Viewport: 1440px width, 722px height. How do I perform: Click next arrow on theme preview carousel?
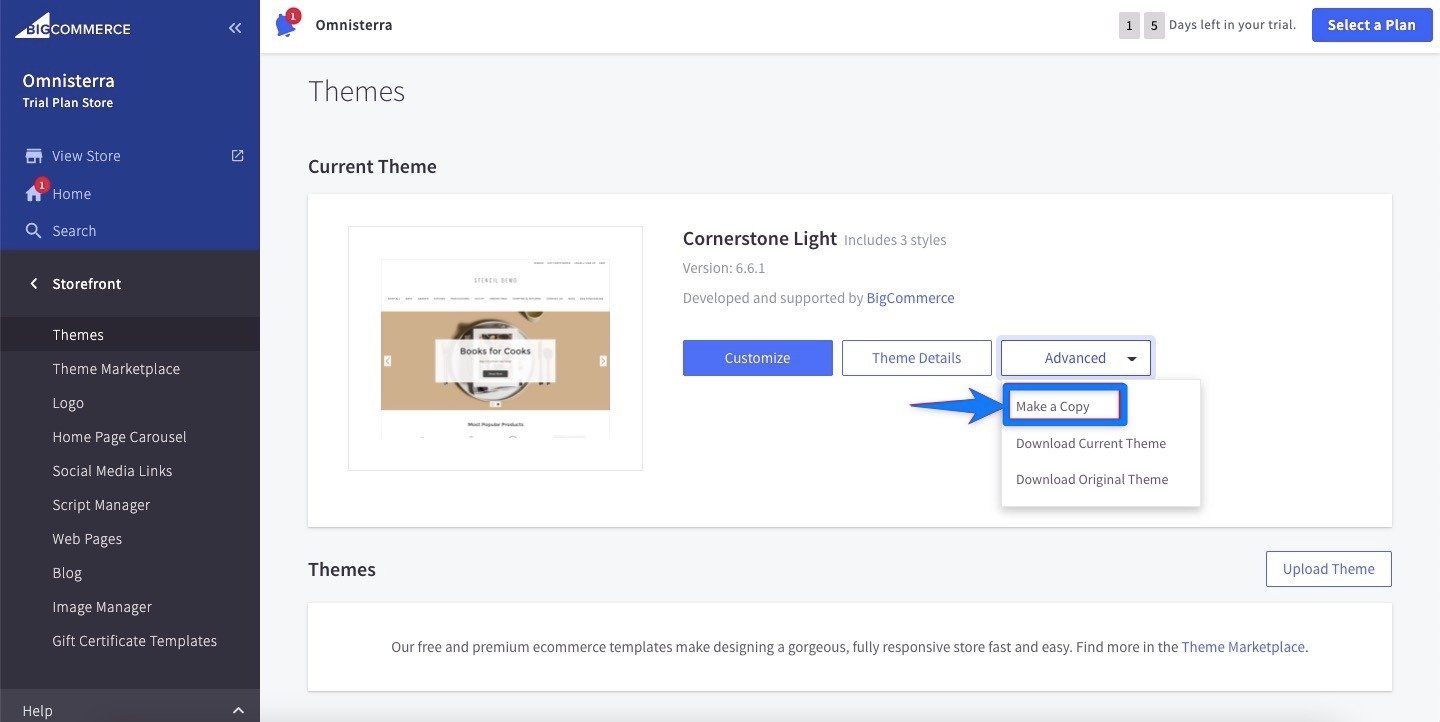[x=603, y=361]
